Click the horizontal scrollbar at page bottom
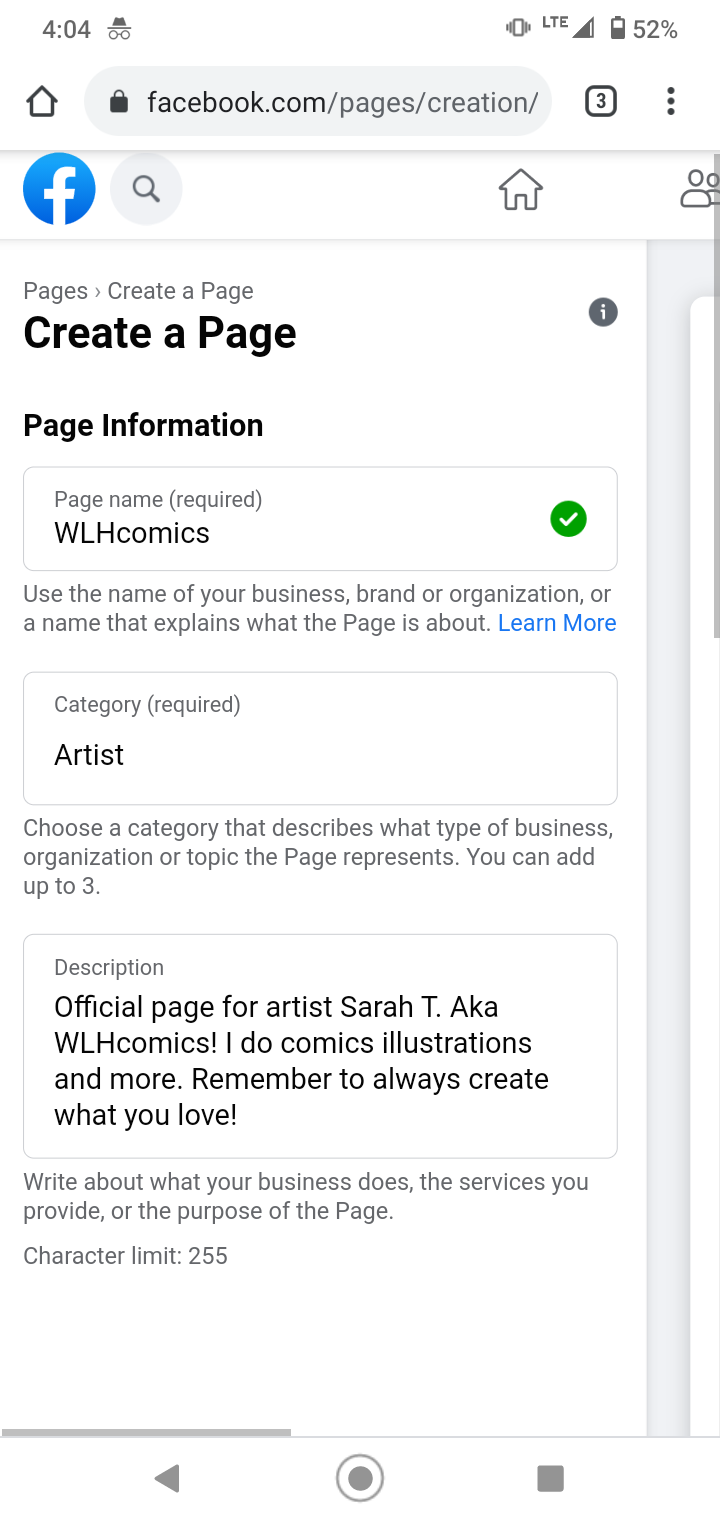The height and width of the screenshot is (1520, 720). pos(147,1432)
